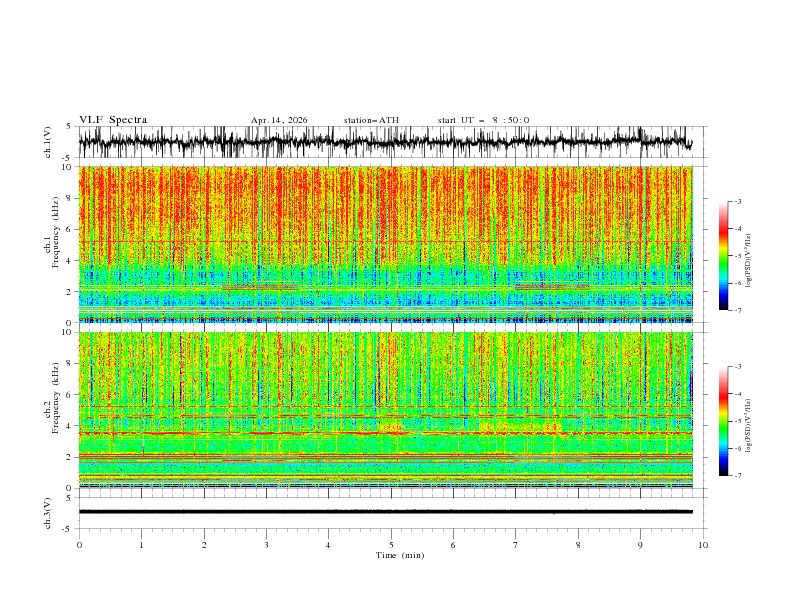The image size is (792, 612).
Task: Click the time axis tick label "2"
Action: 204,545
